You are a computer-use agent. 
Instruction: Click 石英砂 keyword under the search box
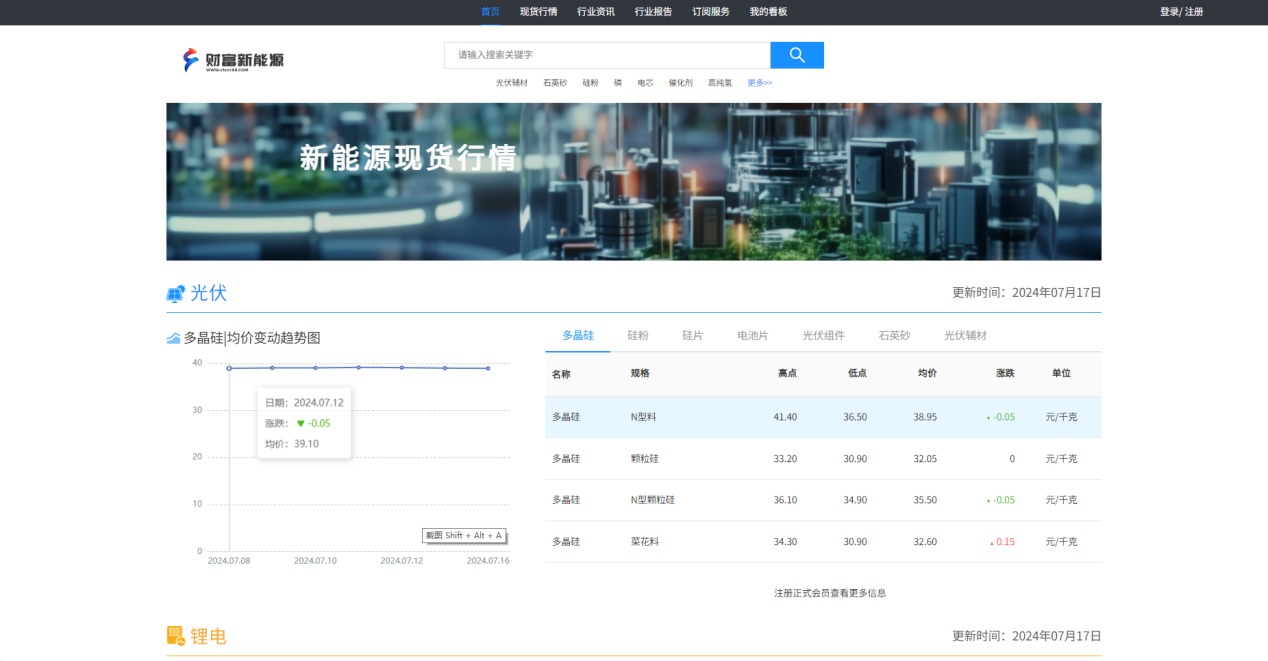pos(555,83)
